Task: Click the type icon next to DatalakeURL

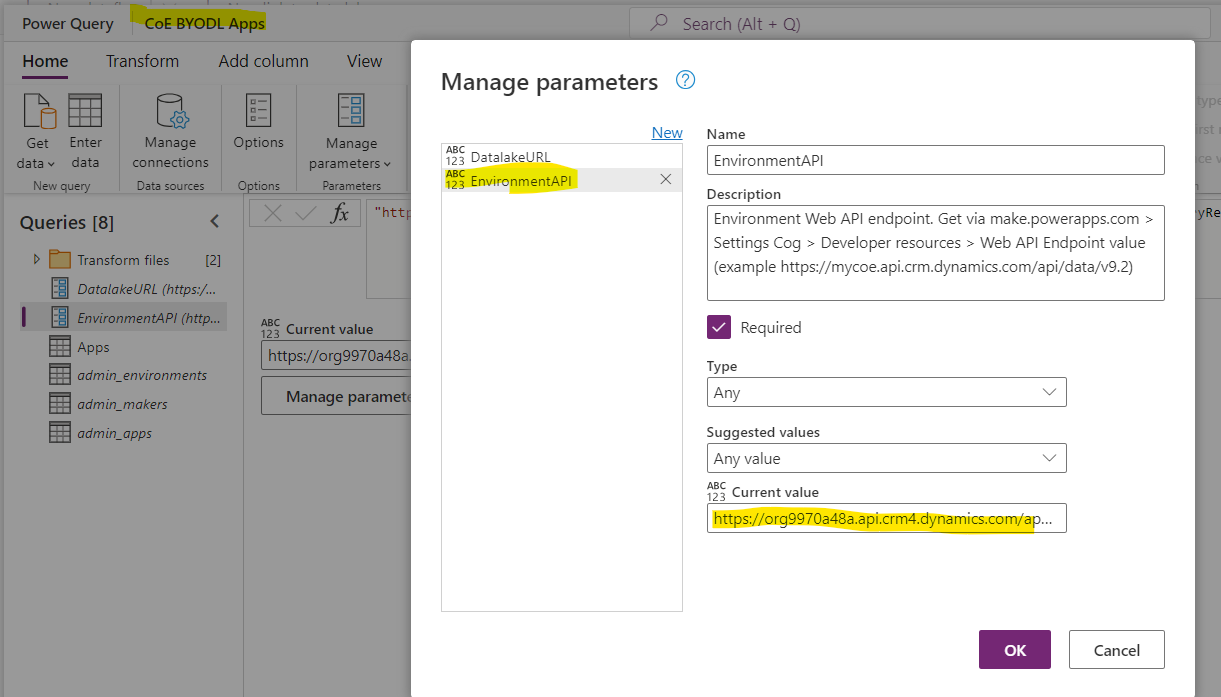Action: (455, 155)
